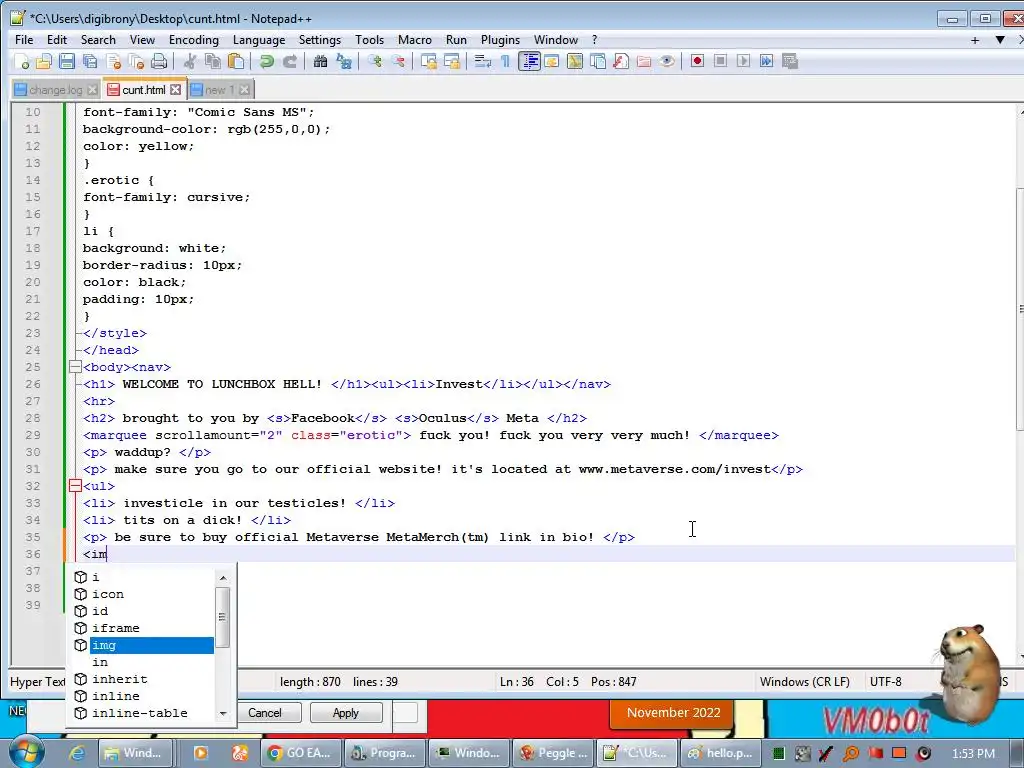This screenshot has height=768, width=1024.
Task: Click the Start Recording macro icon
Action: (x=697, y=61)
